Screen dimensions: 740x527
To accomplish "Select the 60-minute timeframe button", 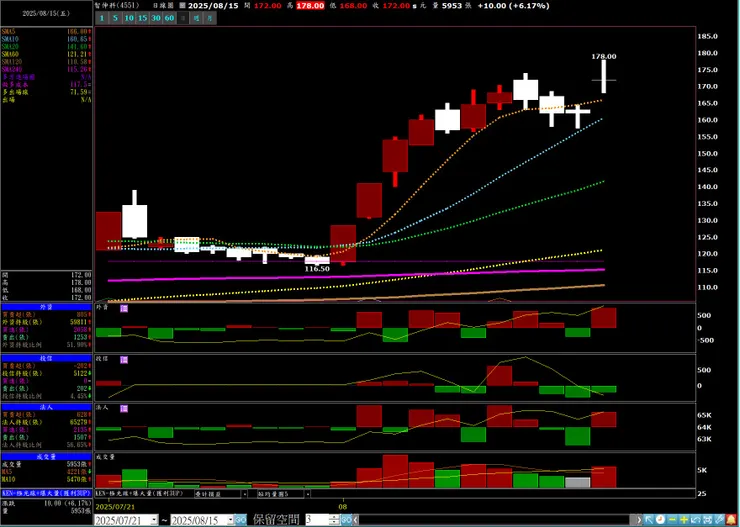I will [169, 18].
